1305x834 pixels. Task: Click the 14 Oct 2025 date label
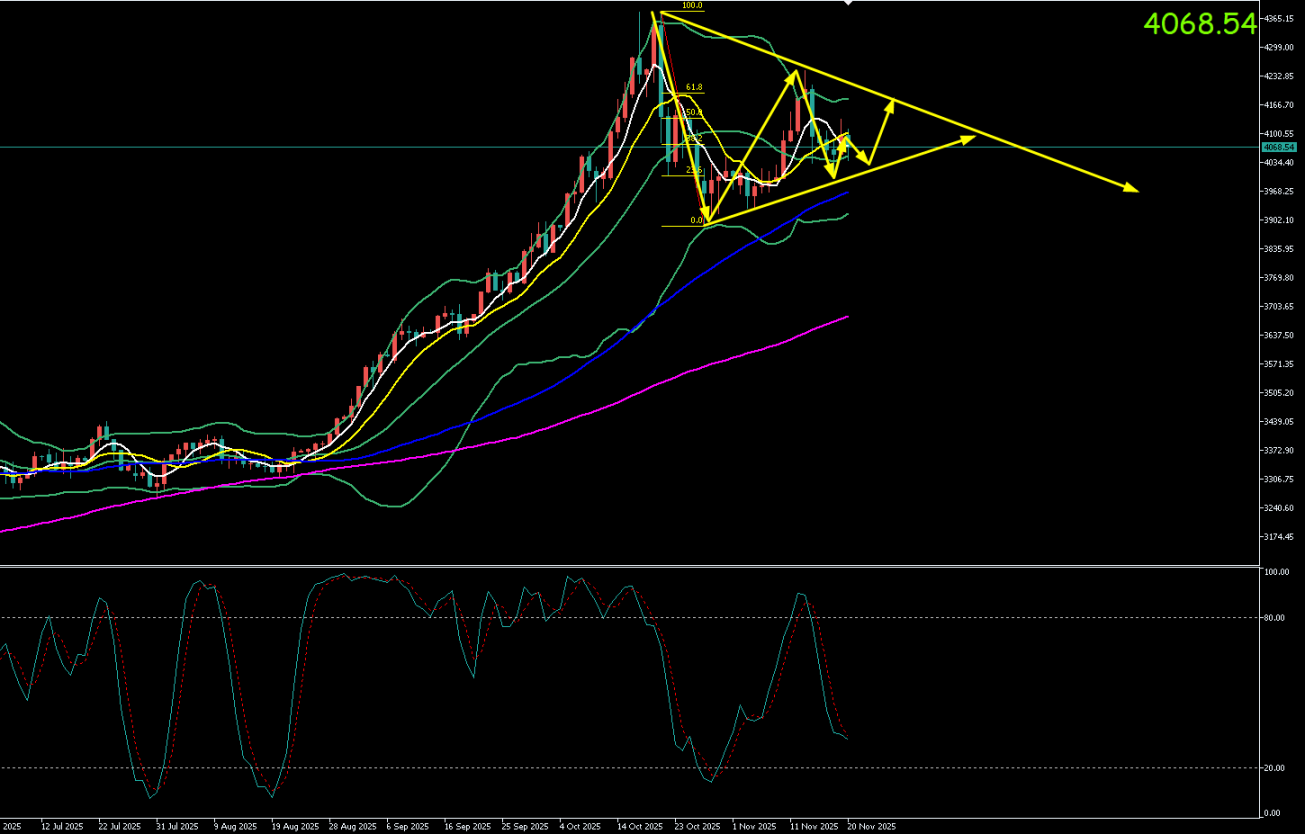tap(639, 827)
